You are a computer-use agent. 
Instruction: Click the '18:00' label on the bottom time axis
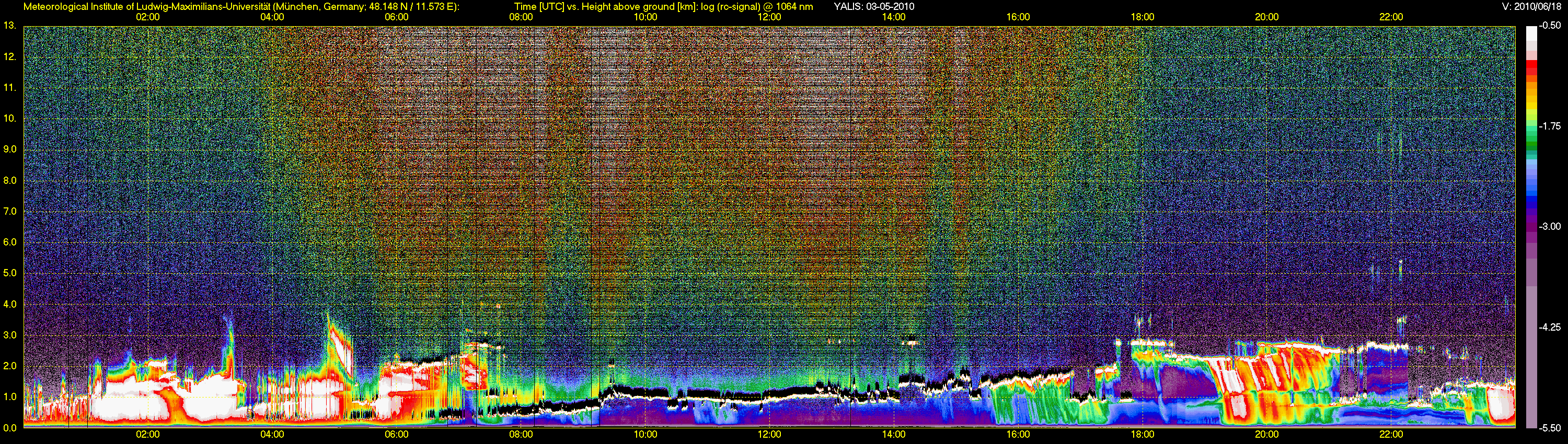point(1143,434)
